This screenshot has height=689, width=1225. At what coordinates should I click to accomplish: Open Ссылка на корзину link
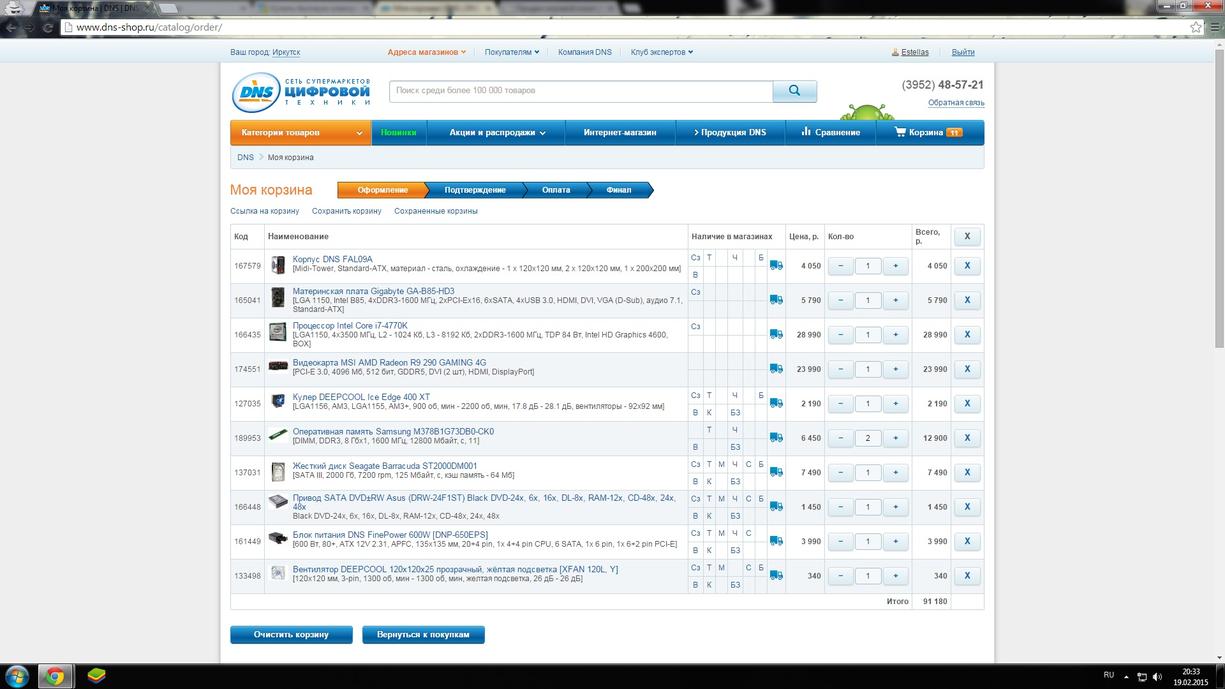click(265, 211)
